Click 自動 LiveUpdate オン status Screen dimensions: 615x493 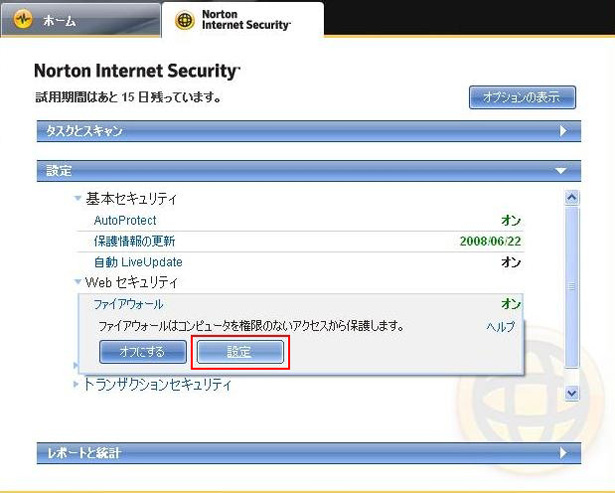click(x=511, y=262)
